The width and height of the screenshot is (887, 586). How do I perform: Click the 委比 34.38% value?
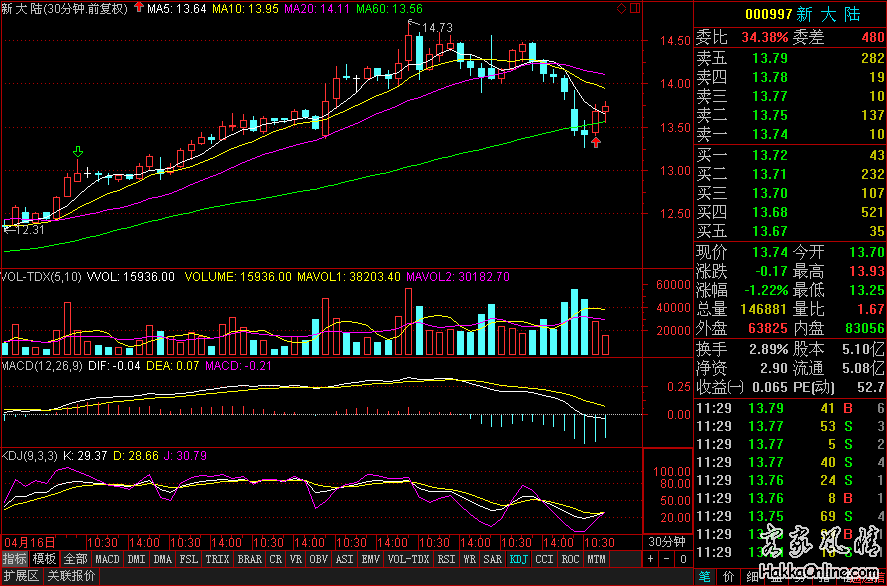pos(765,38)
